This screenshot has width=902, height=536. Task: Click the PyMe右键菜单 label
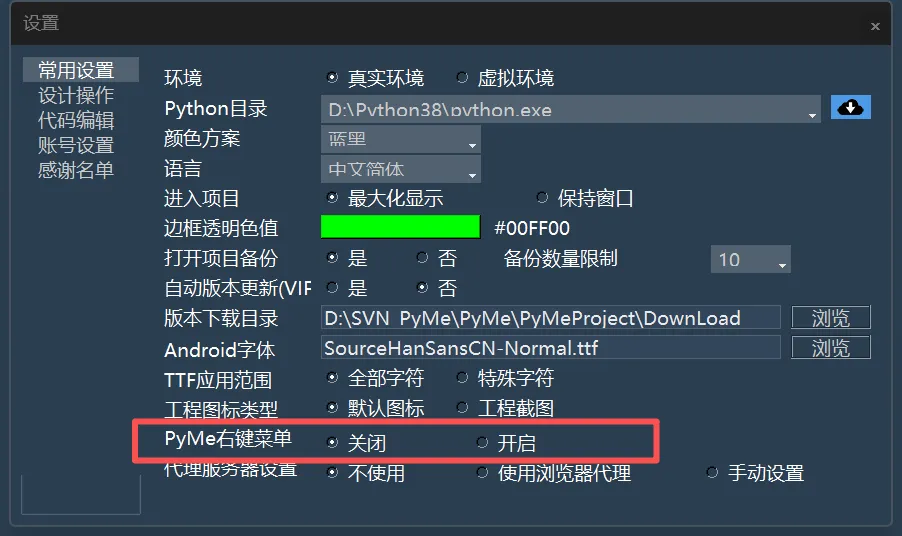tap(228, 438)
